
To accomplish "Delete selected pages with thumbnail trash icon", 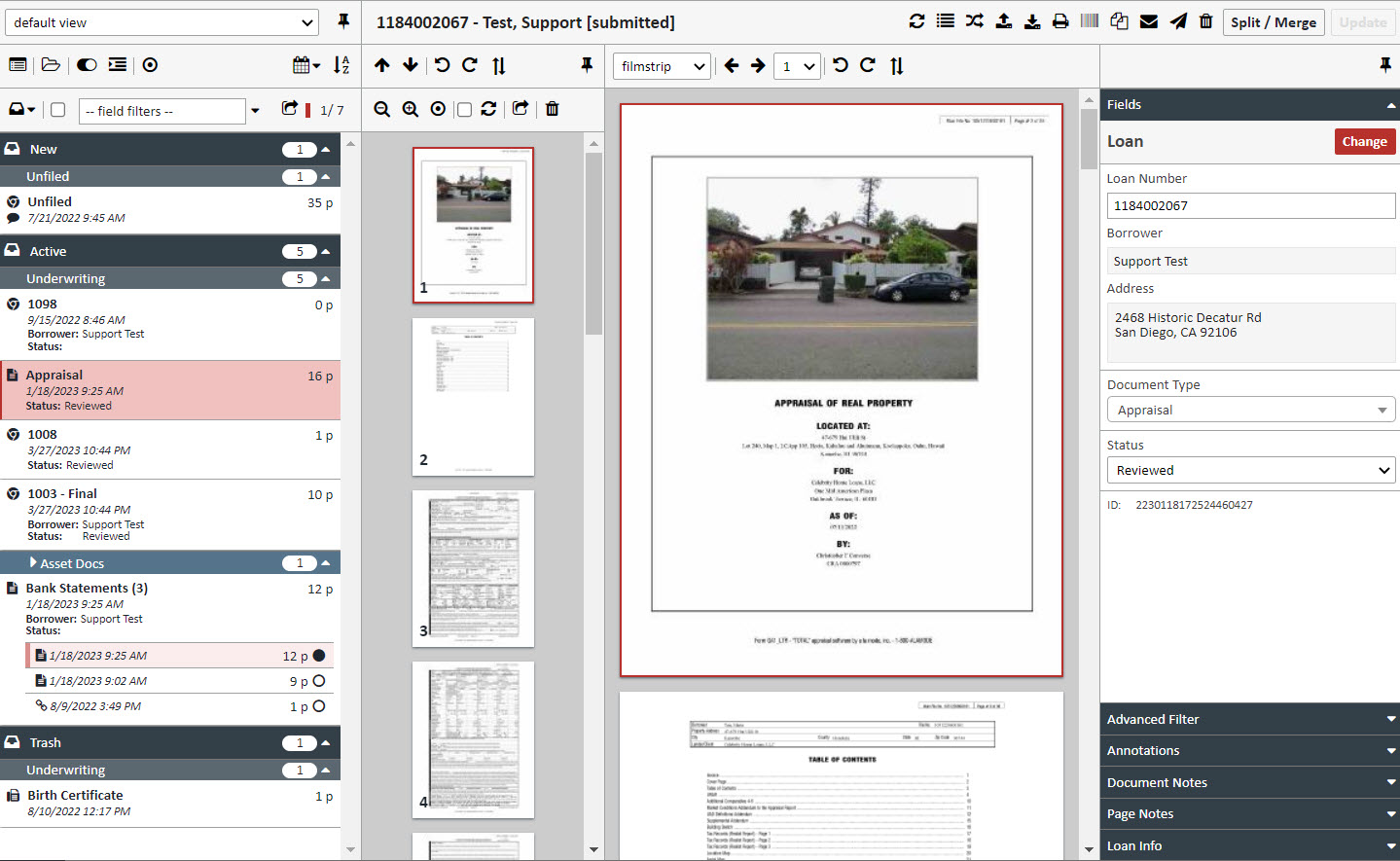I will tap(552, 109).
